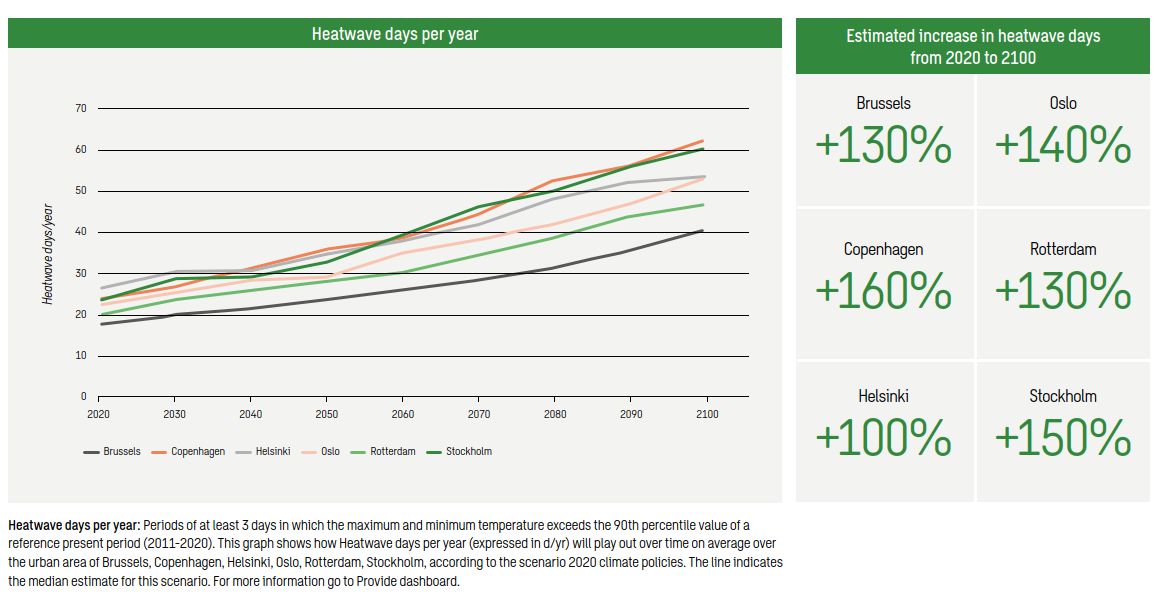Click the Stockholm dark green legend swatch
The image size is (1168, 606).
pyautogui.click(x=432, y=452)
